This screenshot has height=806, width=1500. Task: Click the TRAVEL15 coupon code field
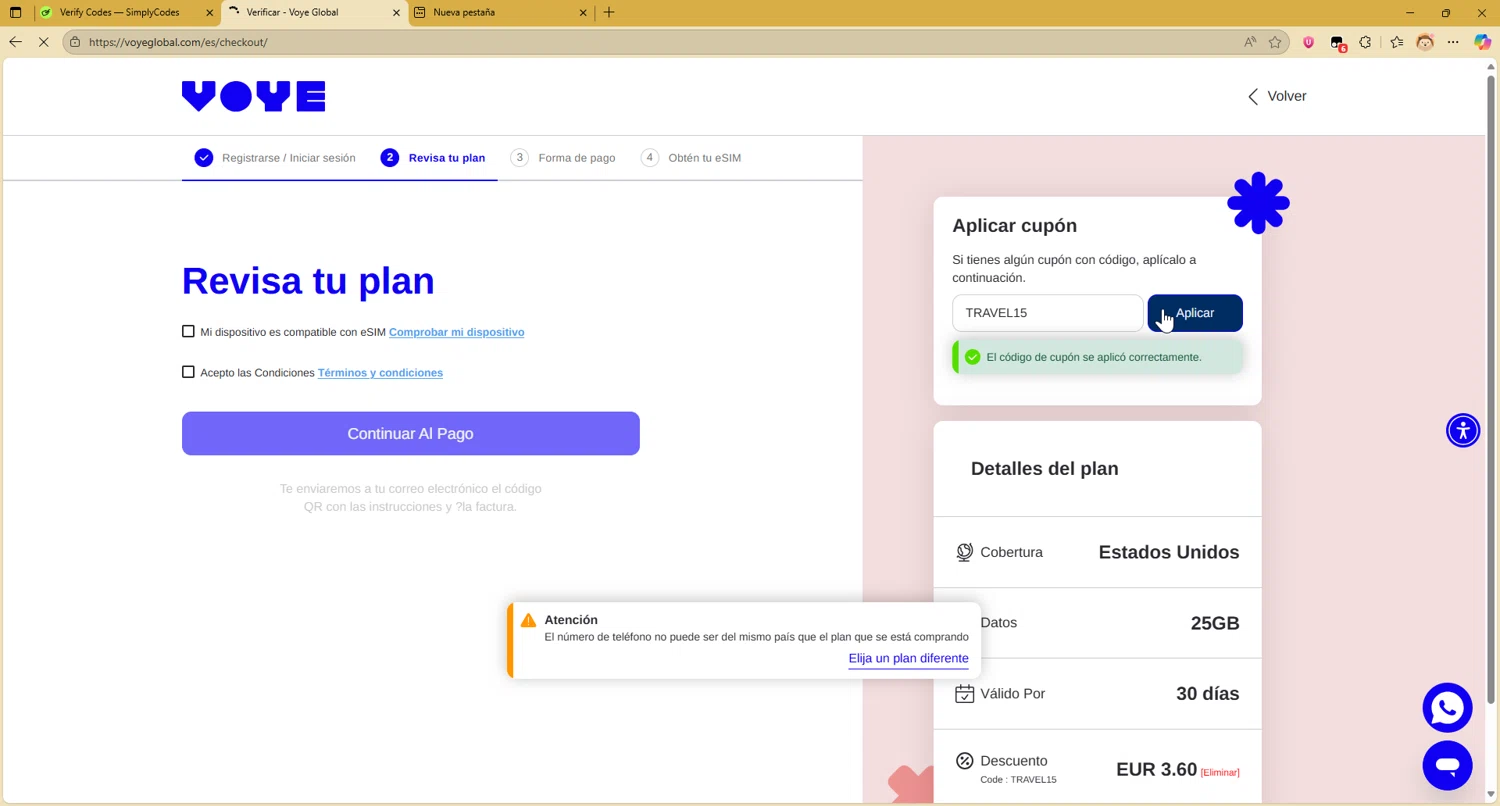[x=1047, y=313]
